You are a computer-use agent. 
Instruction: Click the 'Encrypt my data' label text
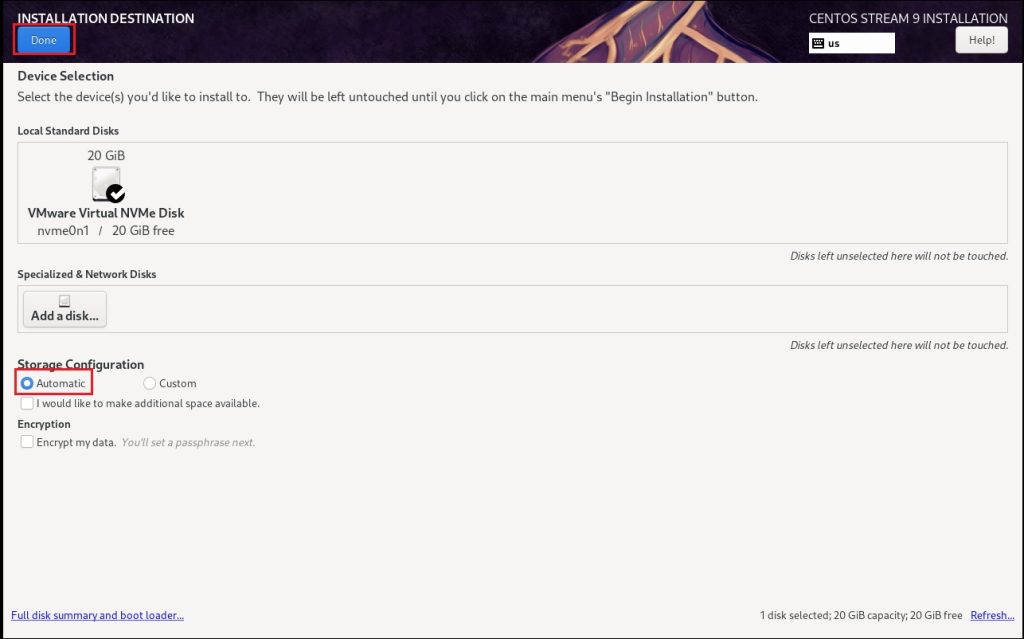pyautogui.click(x=76, y=442)
